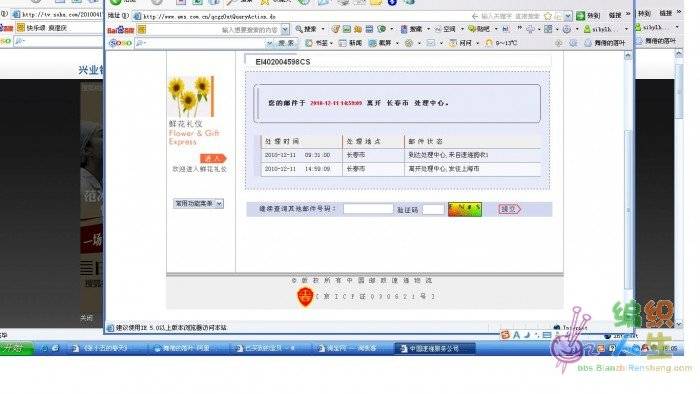The image size is (700, 394).
Task: Click the tracking number input field
Action: pos(368,209)
